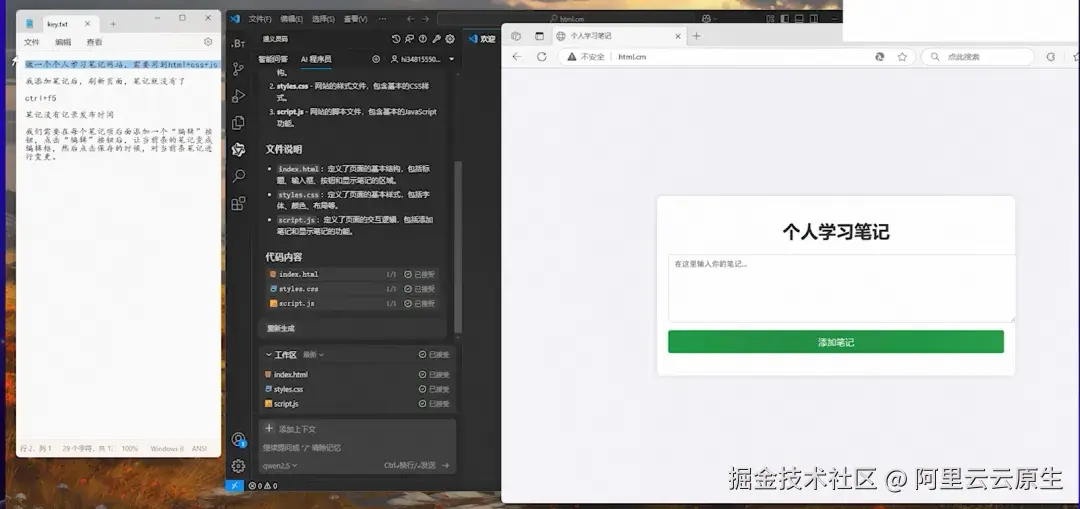Go back in the browser window
This screenshot has height=509, width=1080.
coord(517,56)
